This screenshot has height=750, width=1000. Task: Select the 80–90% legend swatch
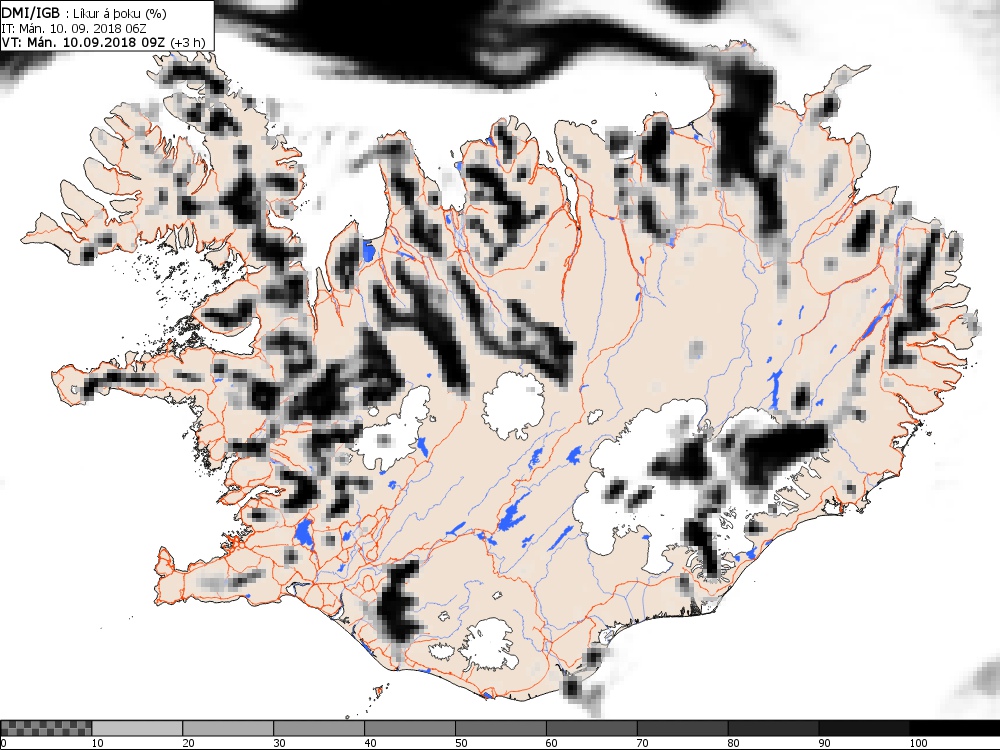coord(773,728)
